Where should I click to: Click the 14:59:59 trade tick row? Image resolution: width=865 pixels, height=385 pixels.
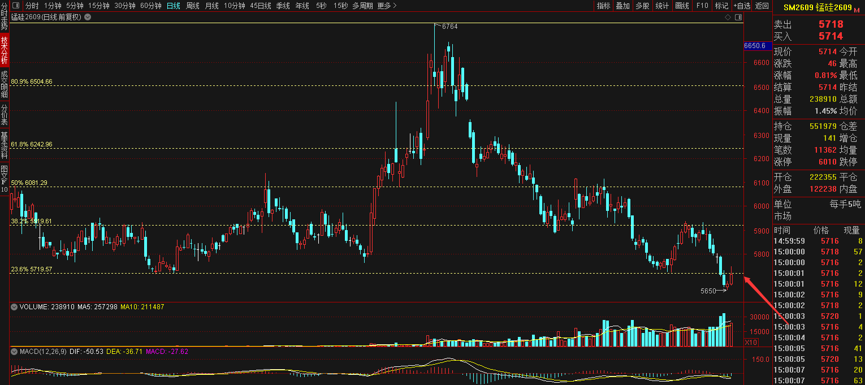[x=818, y=241]
